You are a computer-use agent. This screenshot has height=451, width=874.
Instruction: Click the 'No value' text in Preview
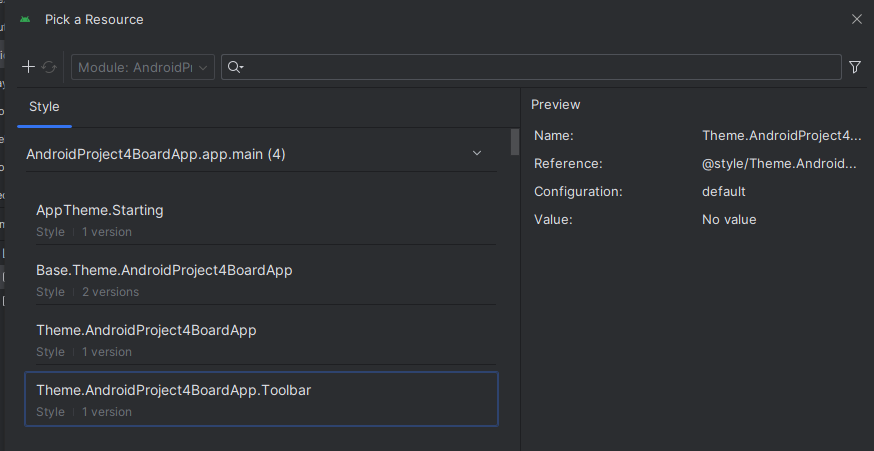pyautogui.click(x=729, y=219)
